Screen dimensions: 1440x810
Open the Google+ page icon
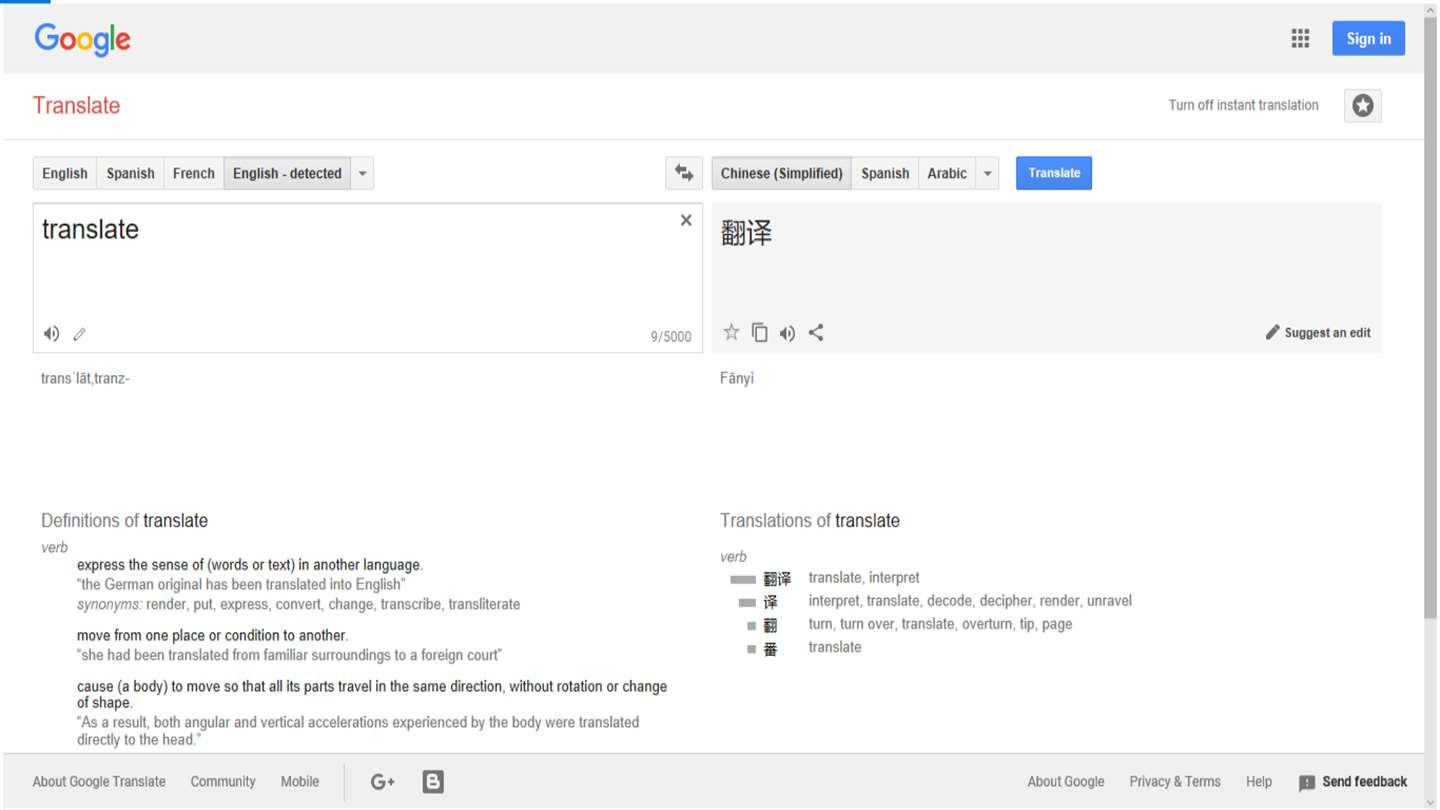pos(383,782)
